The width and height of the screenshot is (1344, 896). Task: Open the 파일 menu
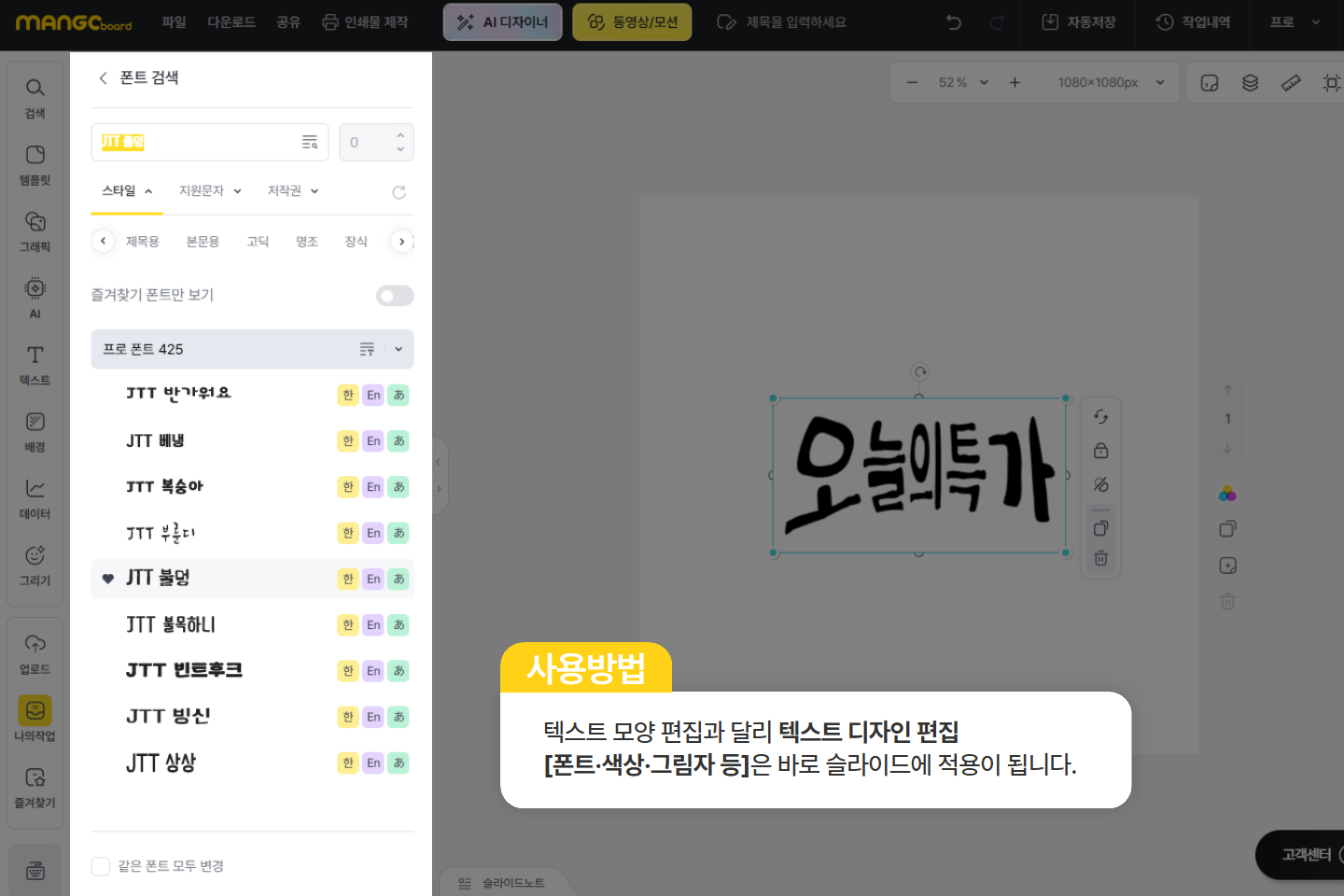[174, 22]
